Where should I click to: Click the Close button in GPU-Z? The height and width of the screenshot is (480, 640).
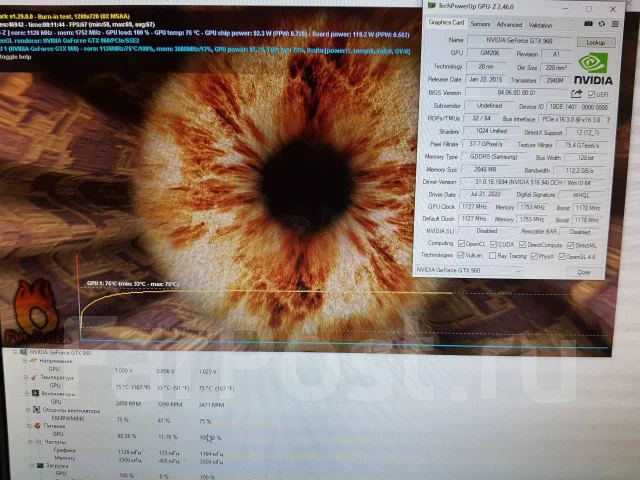(584, 272)
